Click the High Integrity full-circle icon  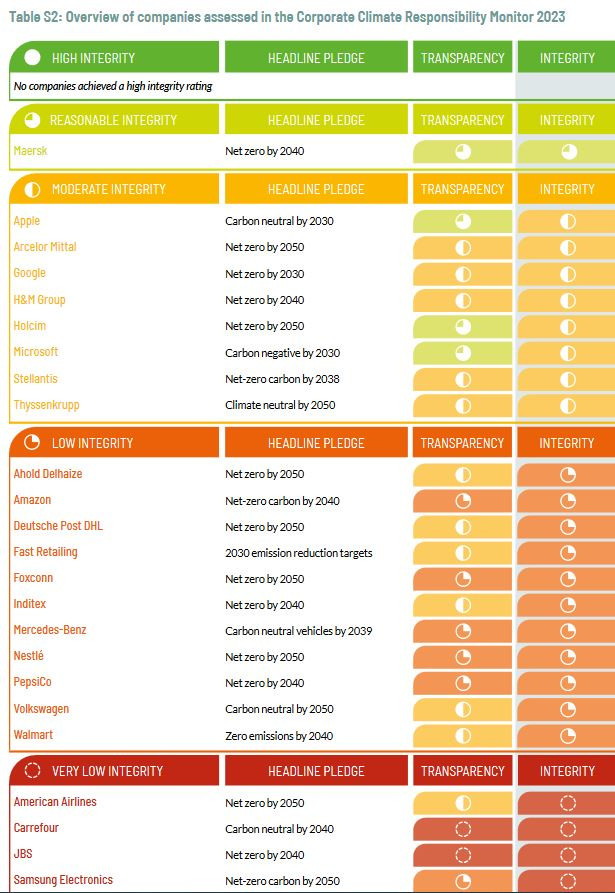(32, 58)
